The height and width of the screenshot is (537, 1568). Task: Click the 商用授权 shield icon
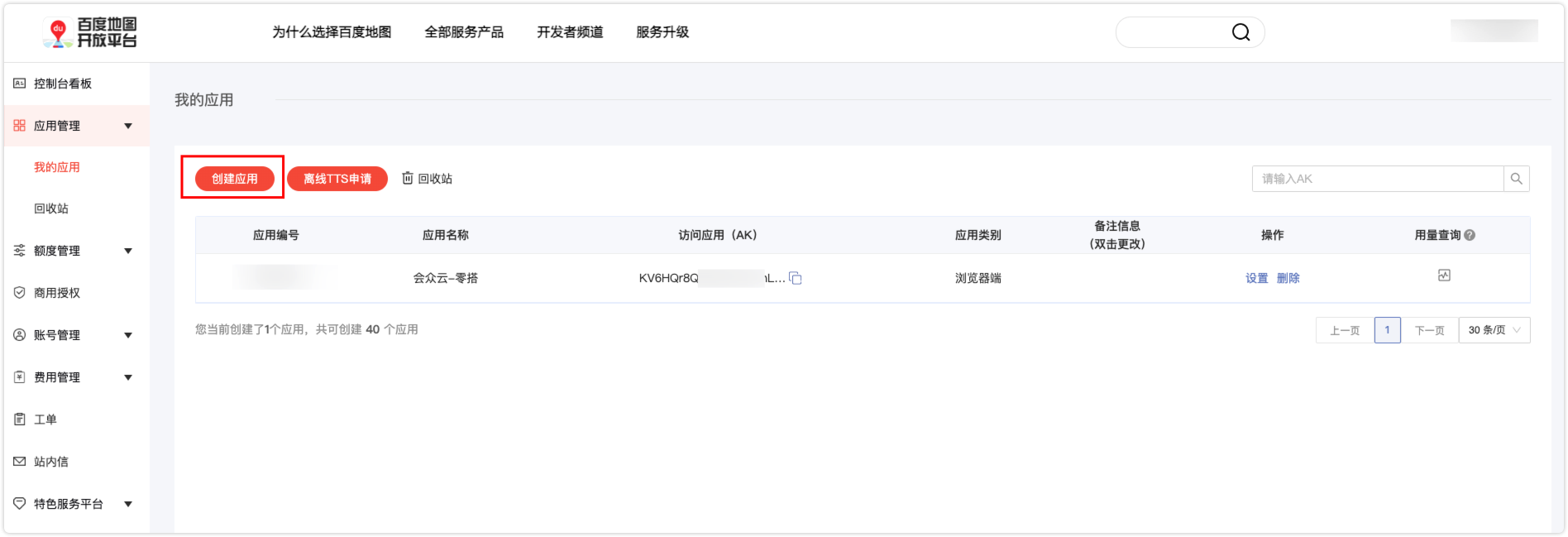(x=19, y=293)
